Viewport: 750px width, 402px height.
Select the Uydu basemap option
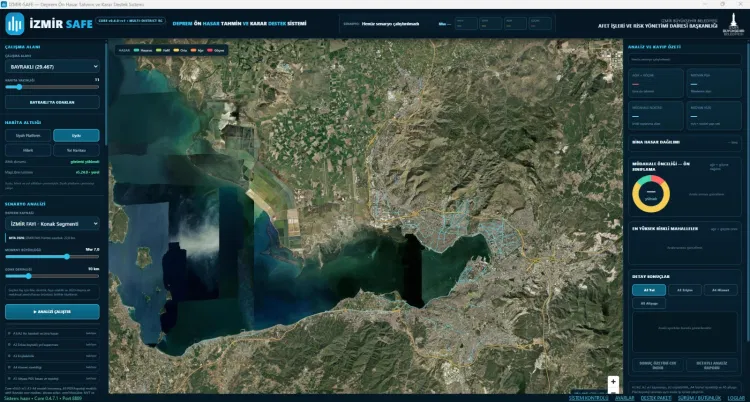(x=77, y=135)
